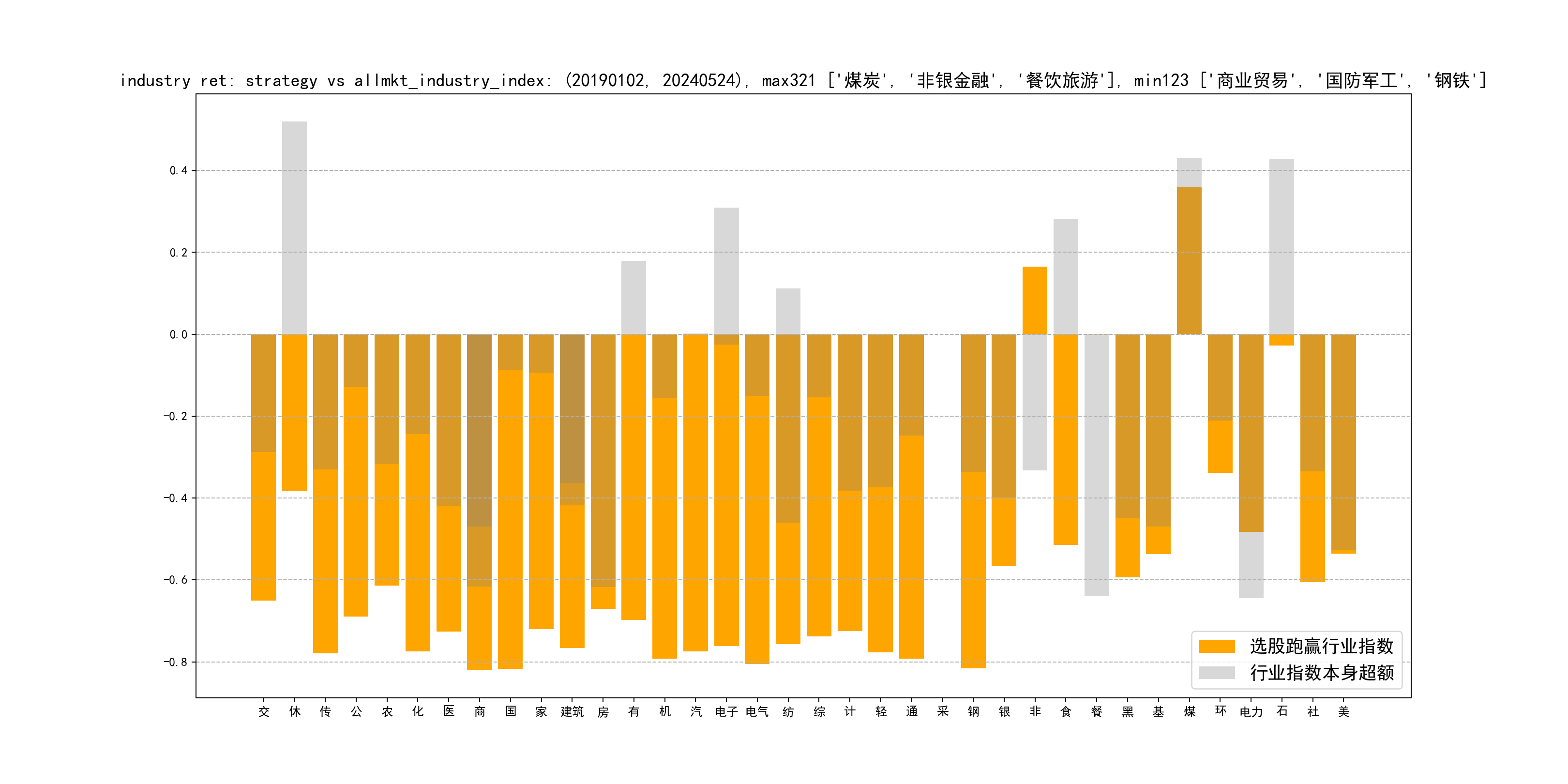Click the x-axis label 煤
The image size is (1568, 784).
click(1190, 711)
